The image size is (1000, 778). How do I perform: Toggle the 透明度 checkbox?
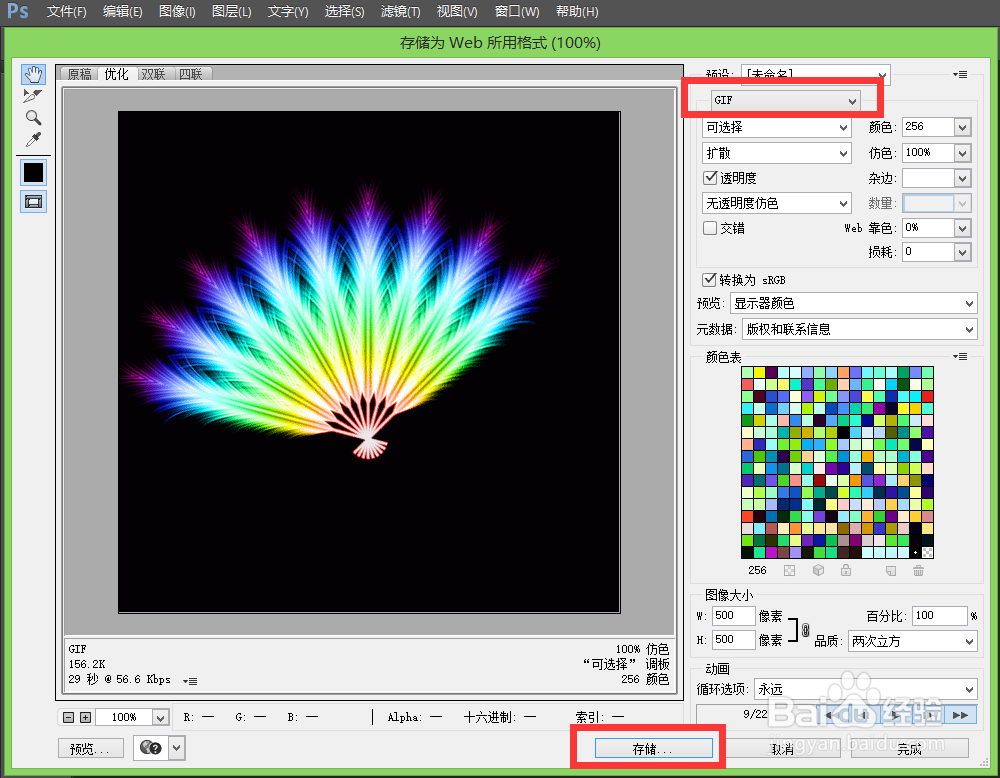click(710, 177)
